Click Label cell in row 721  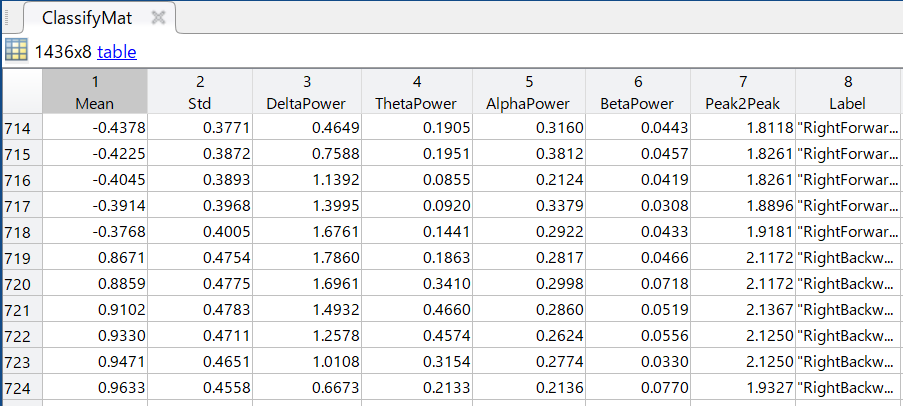coord(848,309)
